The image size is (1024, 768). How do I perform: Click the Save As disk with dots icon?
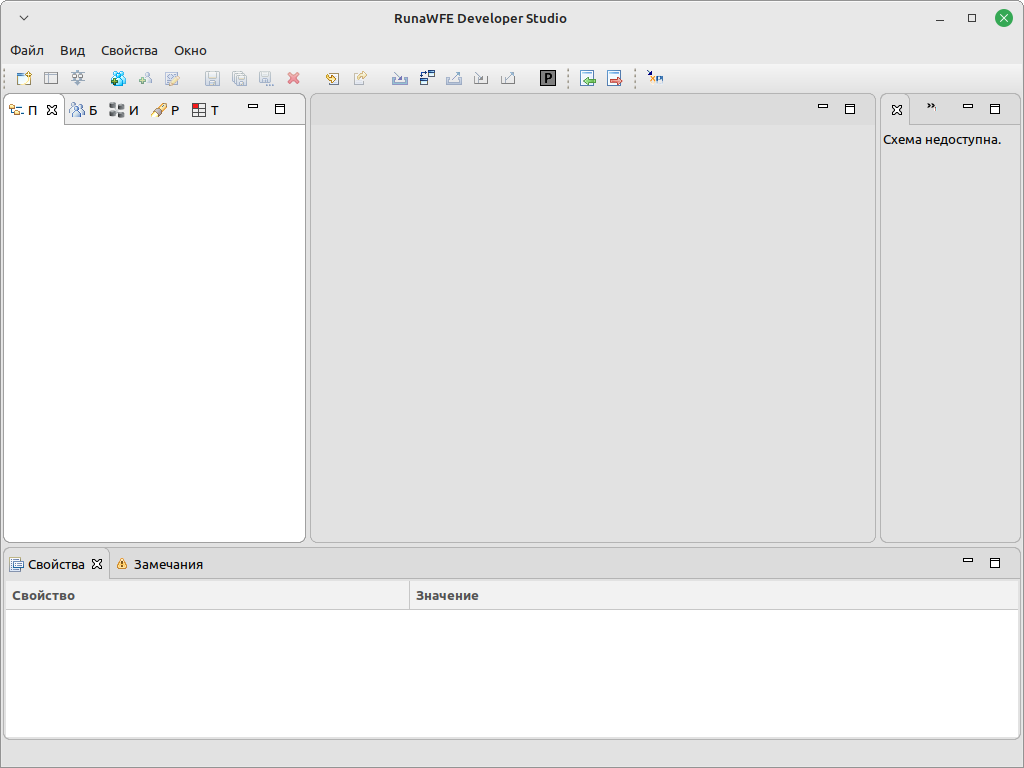[x=266, y=78]
